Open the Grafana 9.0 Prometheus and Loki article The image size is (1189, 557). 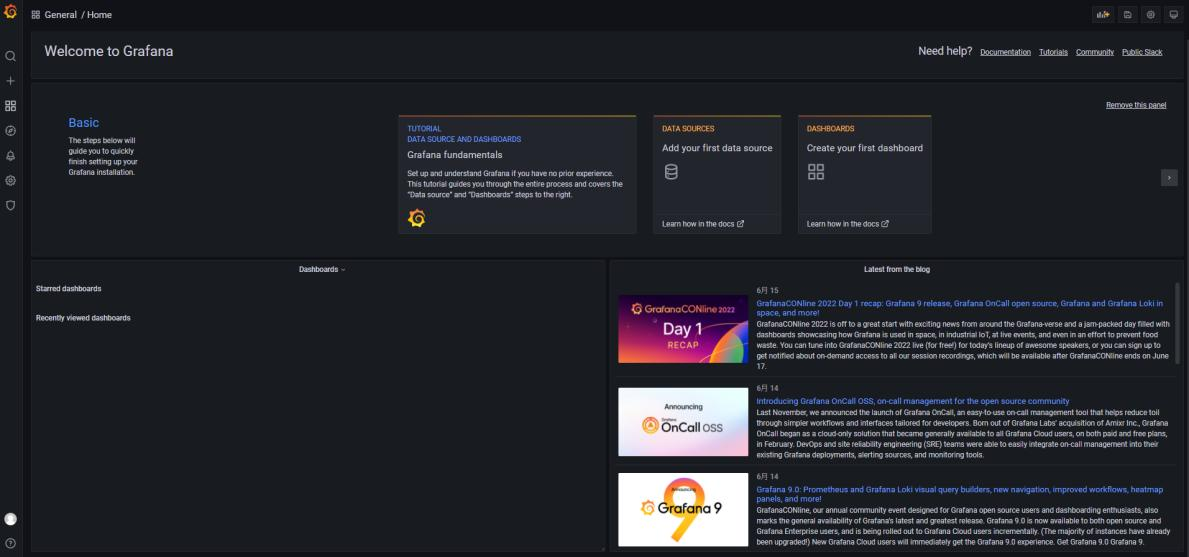click(960, 494)
